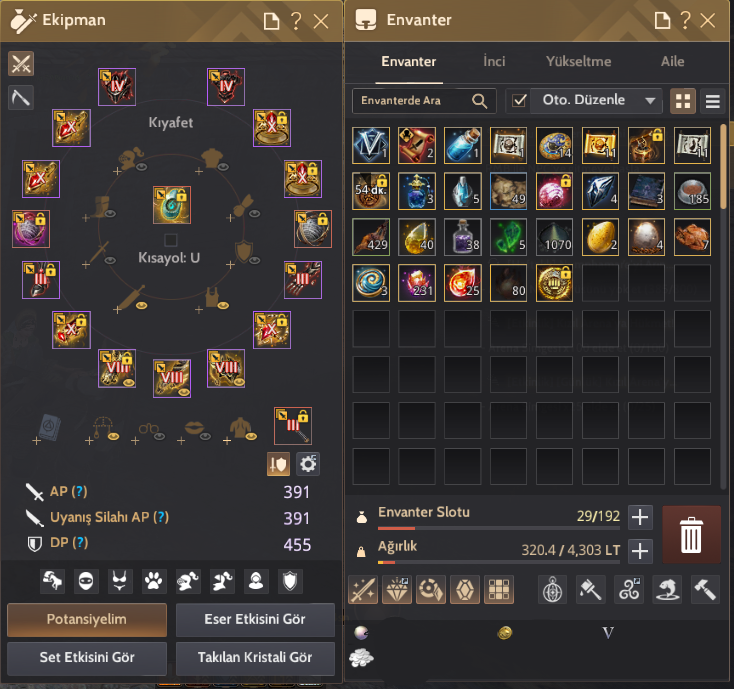Viewport: 734px width, 689px height.
Task: Click the crossed swords icon in Ekipman
Action: (21, 64)
